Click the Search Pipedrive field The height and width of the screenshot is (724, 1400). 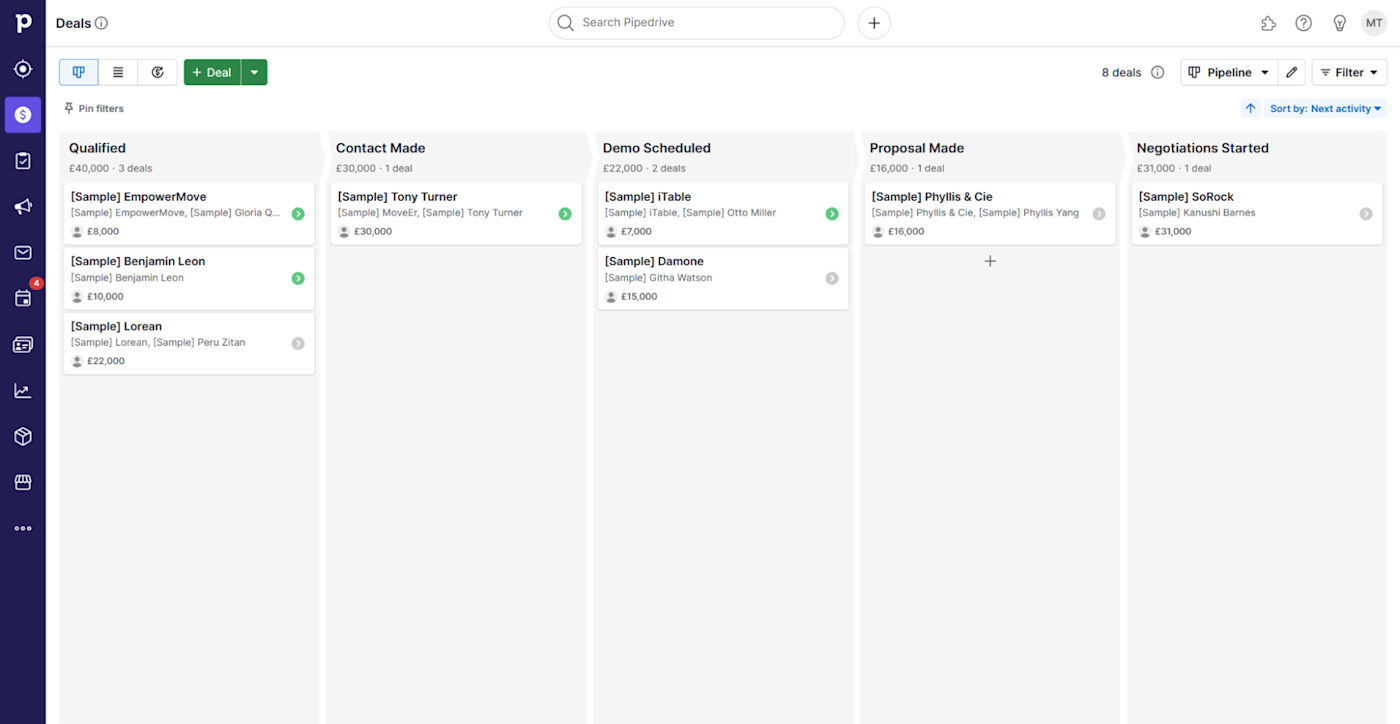(697, 23)
